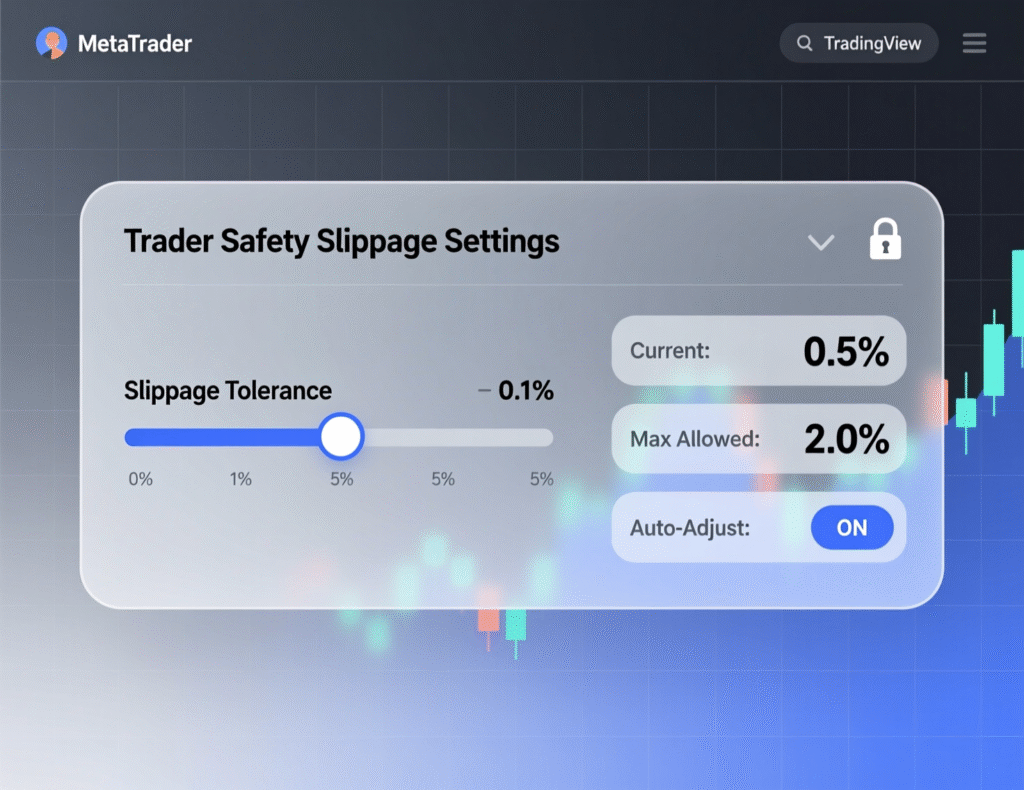
Task: Click the Current 0.5% display
Action: tap(758, 350)
